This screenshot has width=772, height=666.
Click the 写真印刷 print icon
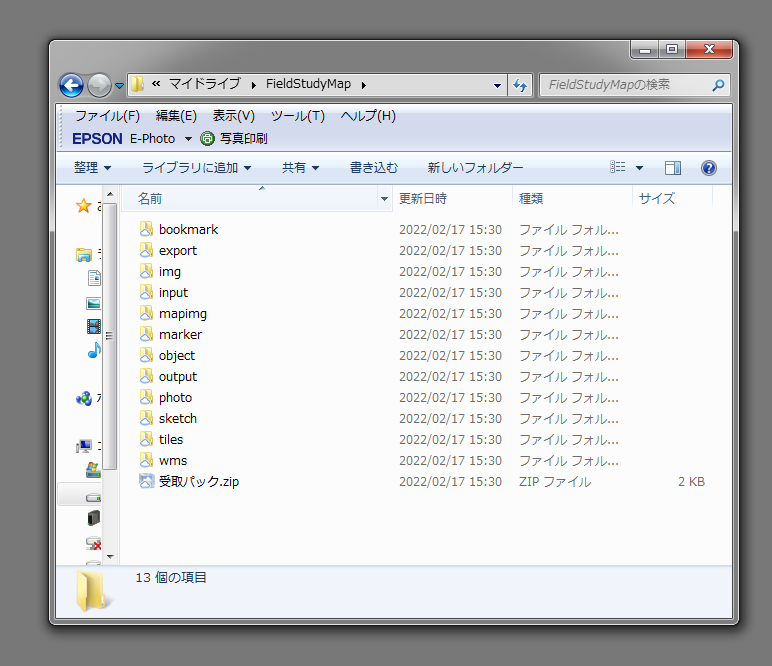[x=207, y=139]
